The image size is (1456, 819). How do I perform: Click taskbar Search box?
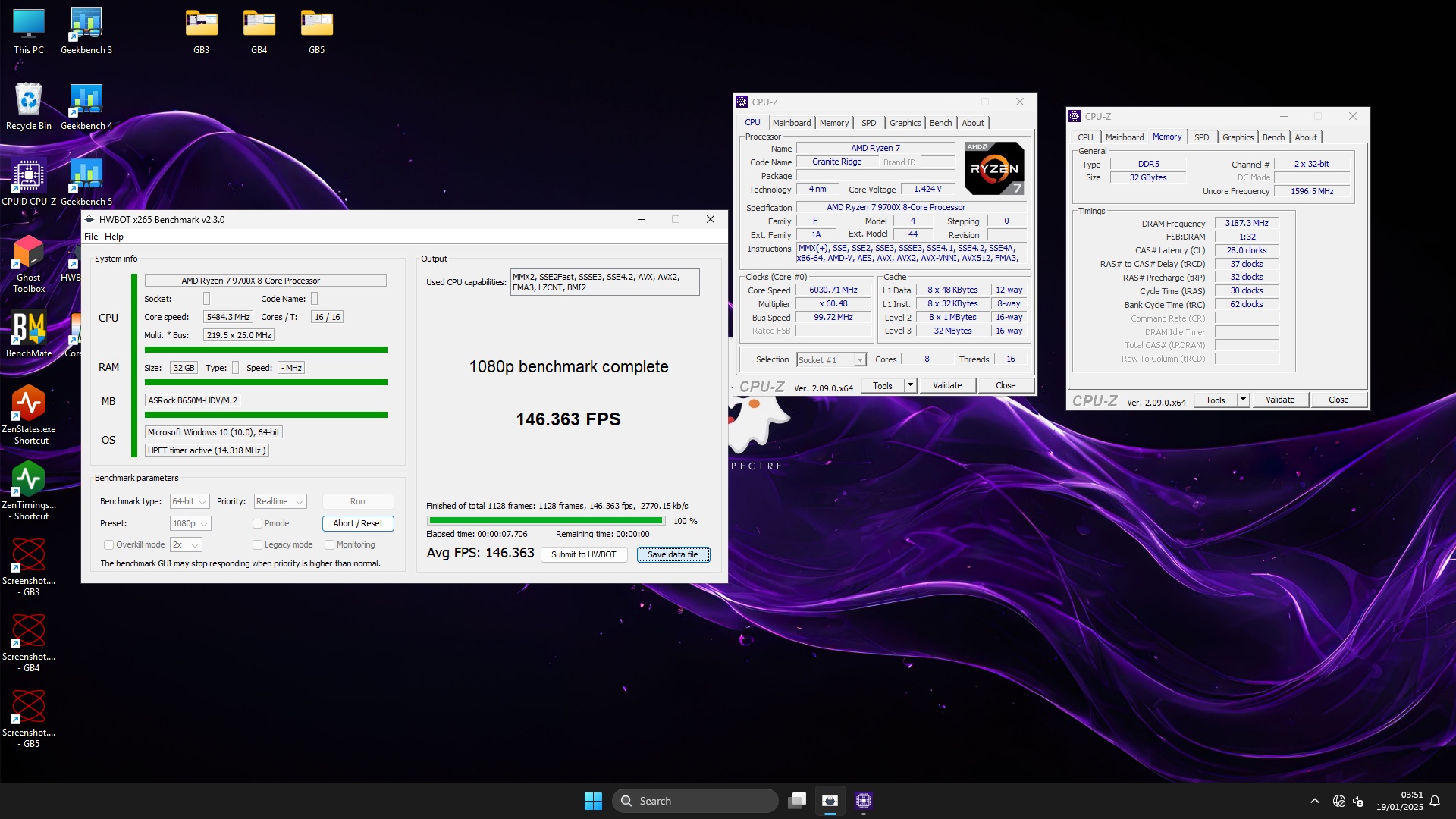point(695,801)
